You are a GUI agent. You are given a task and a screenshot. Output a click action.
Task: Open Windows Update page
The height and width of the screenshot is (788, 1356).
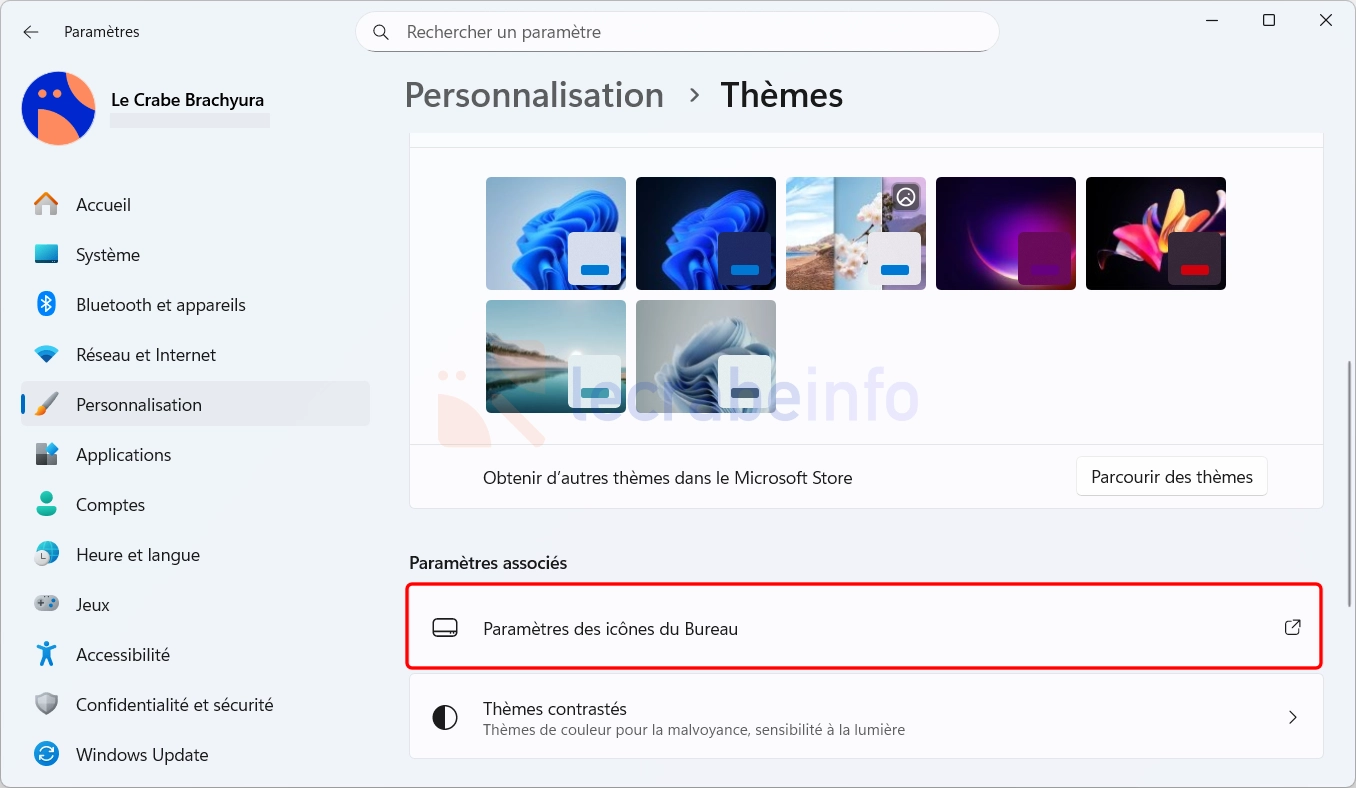click(x=195, y=754)
